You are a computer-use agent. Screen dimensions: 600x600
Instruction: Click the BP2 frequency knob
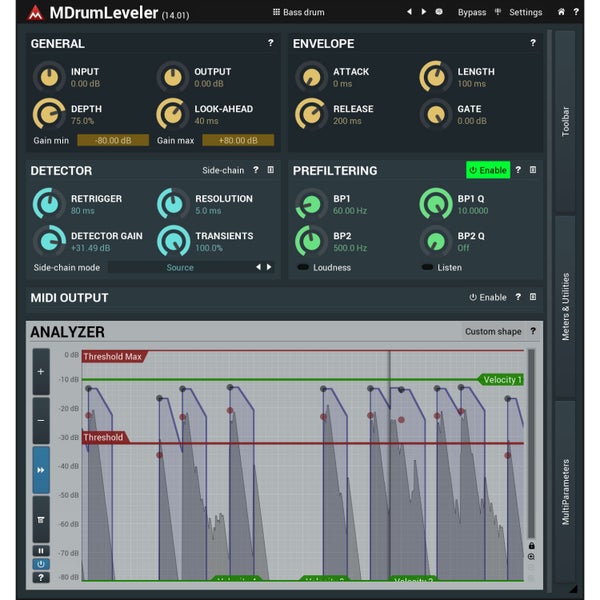(311, 241)
